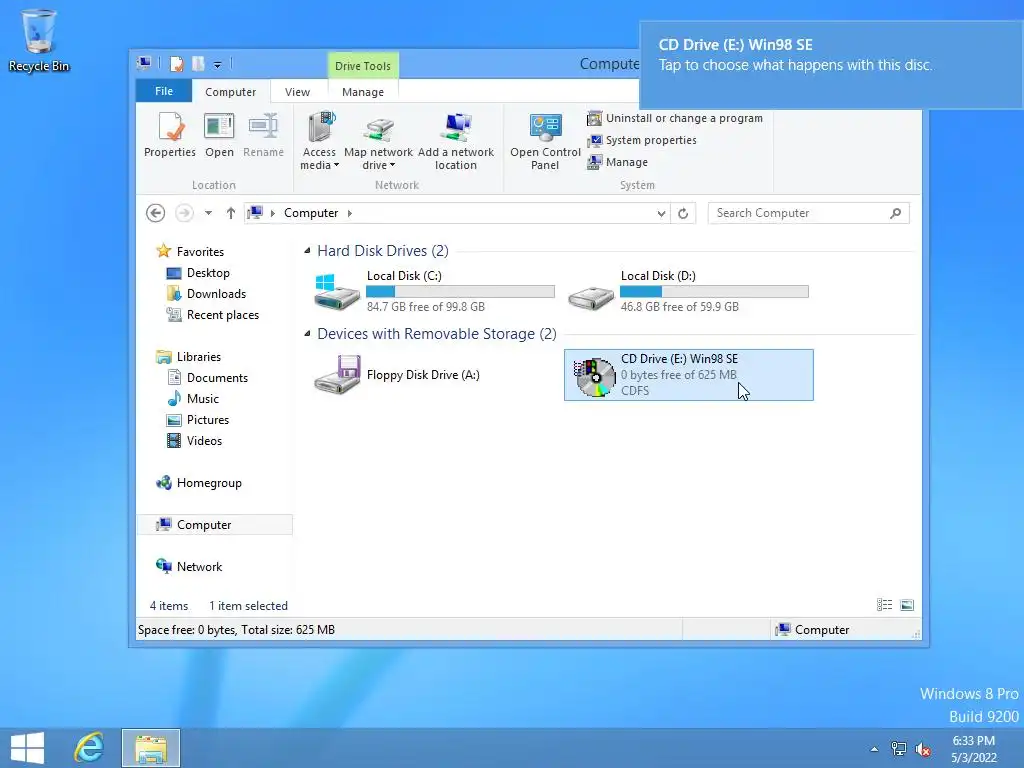Screen dimensions: 1024x768
Task: Click the Back navigation arrow
Action: coord(155,213)
